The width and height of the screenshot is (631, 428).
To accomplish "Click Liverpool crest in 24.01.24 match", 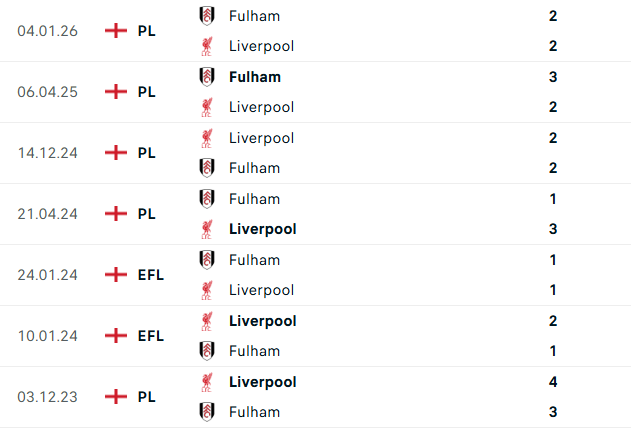I will point(207,290).
